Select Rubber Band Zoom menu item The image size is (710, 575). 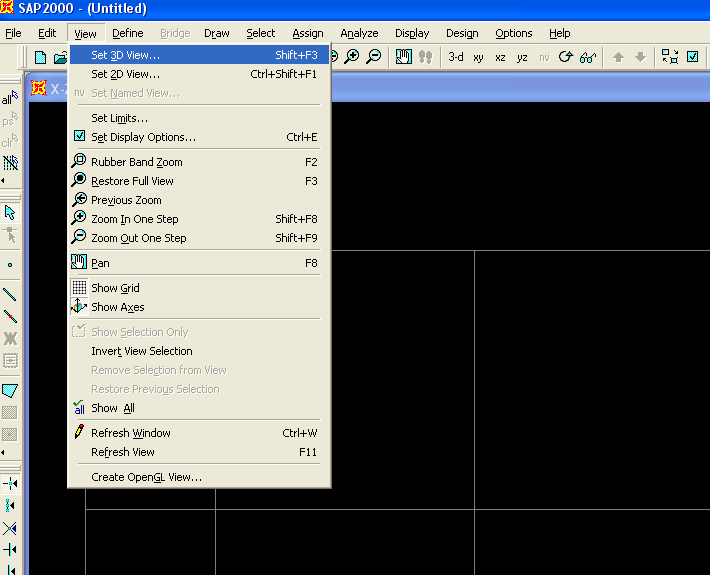click(199, 162)
